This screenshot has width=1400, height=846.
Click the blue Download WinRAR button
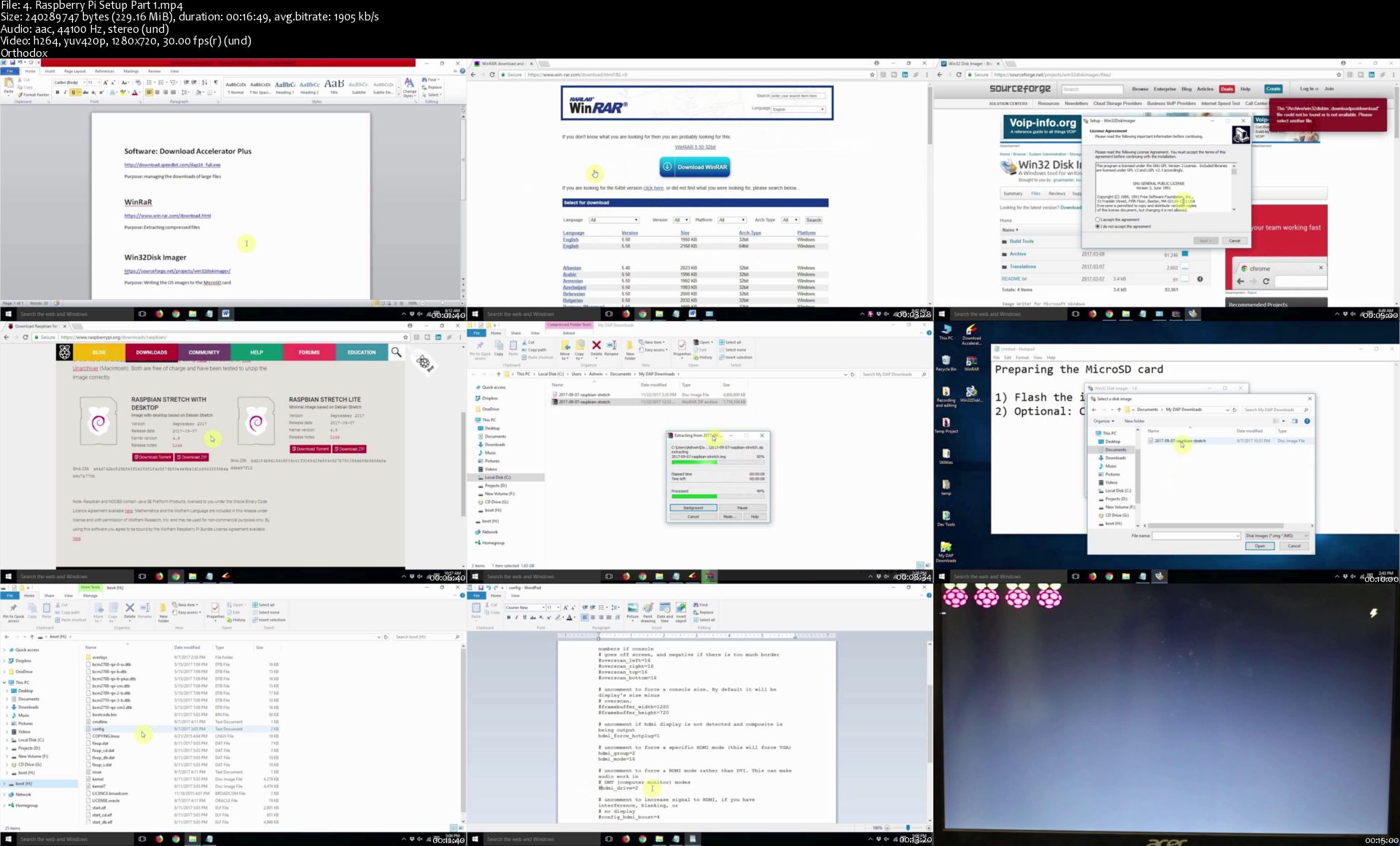point(694,167)
